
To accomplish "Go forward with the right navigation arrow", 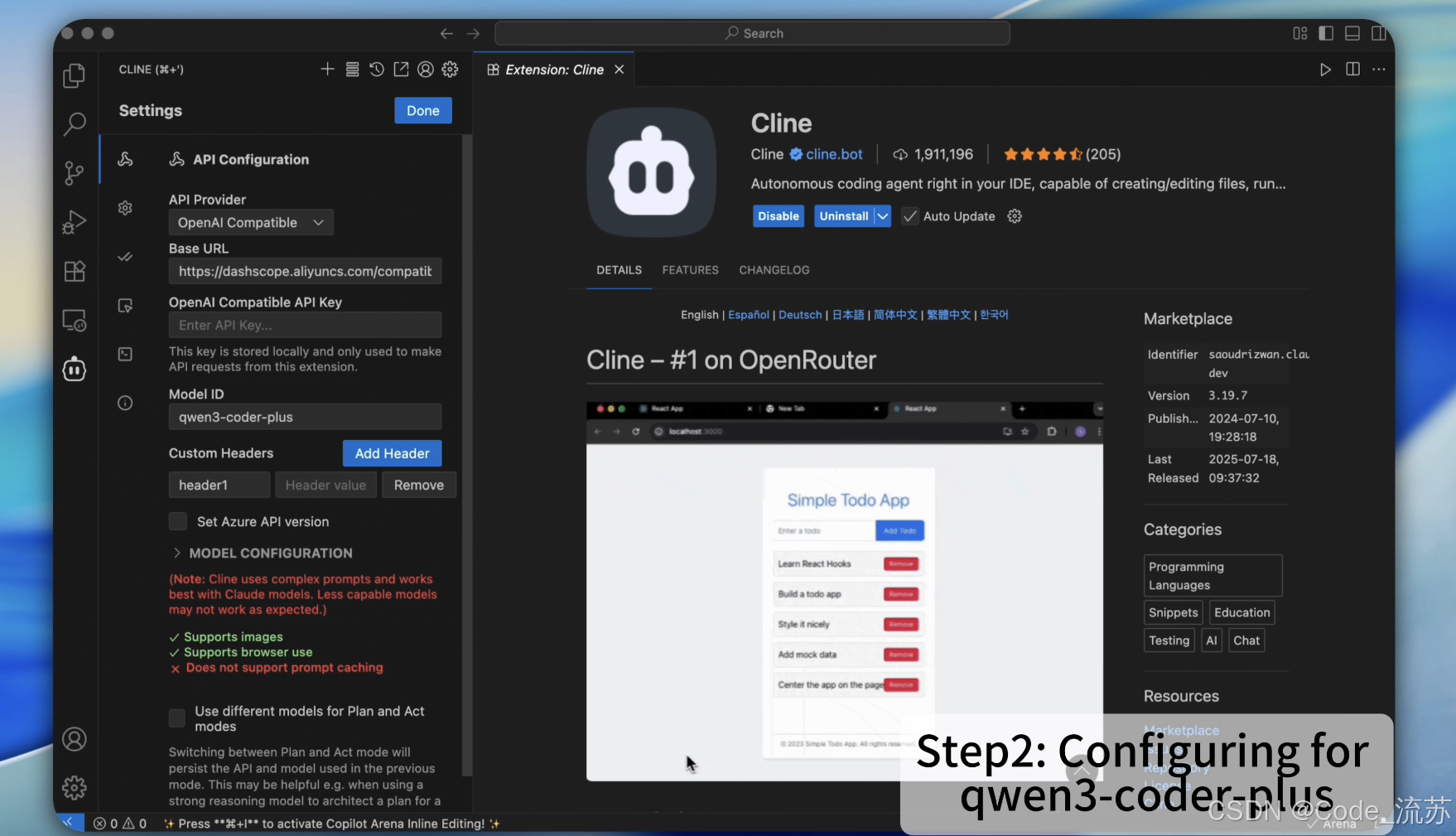I will (473, 33).
